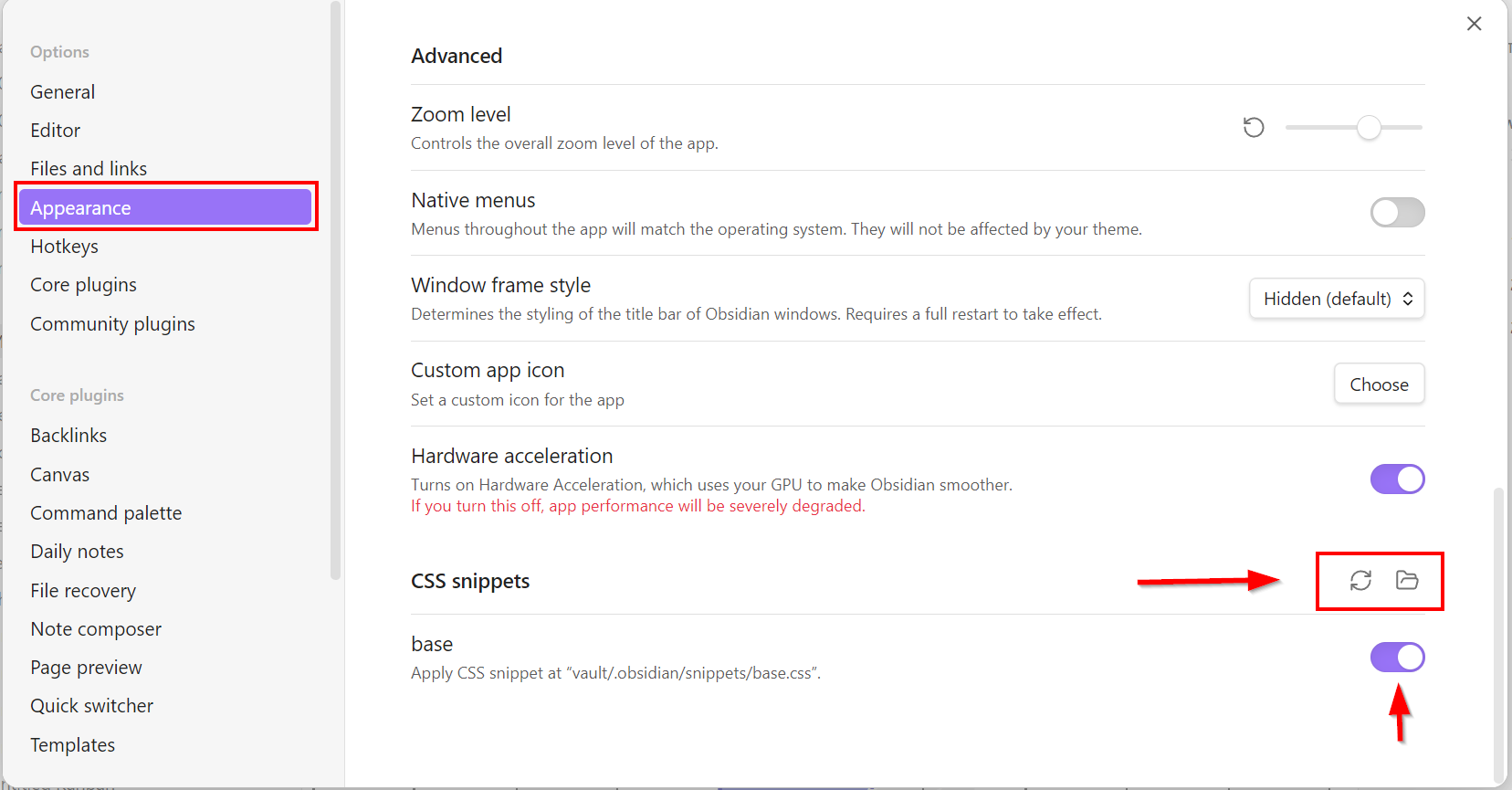
Task: Open Community plugins settings
Action: [x=112, y=324]
